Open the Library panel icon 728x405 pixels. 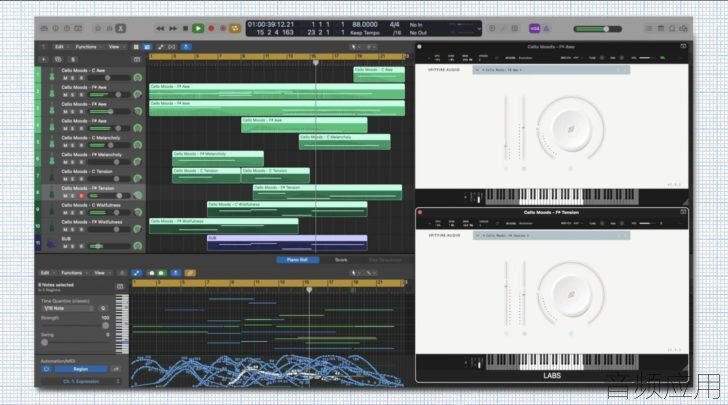point(44,28)
